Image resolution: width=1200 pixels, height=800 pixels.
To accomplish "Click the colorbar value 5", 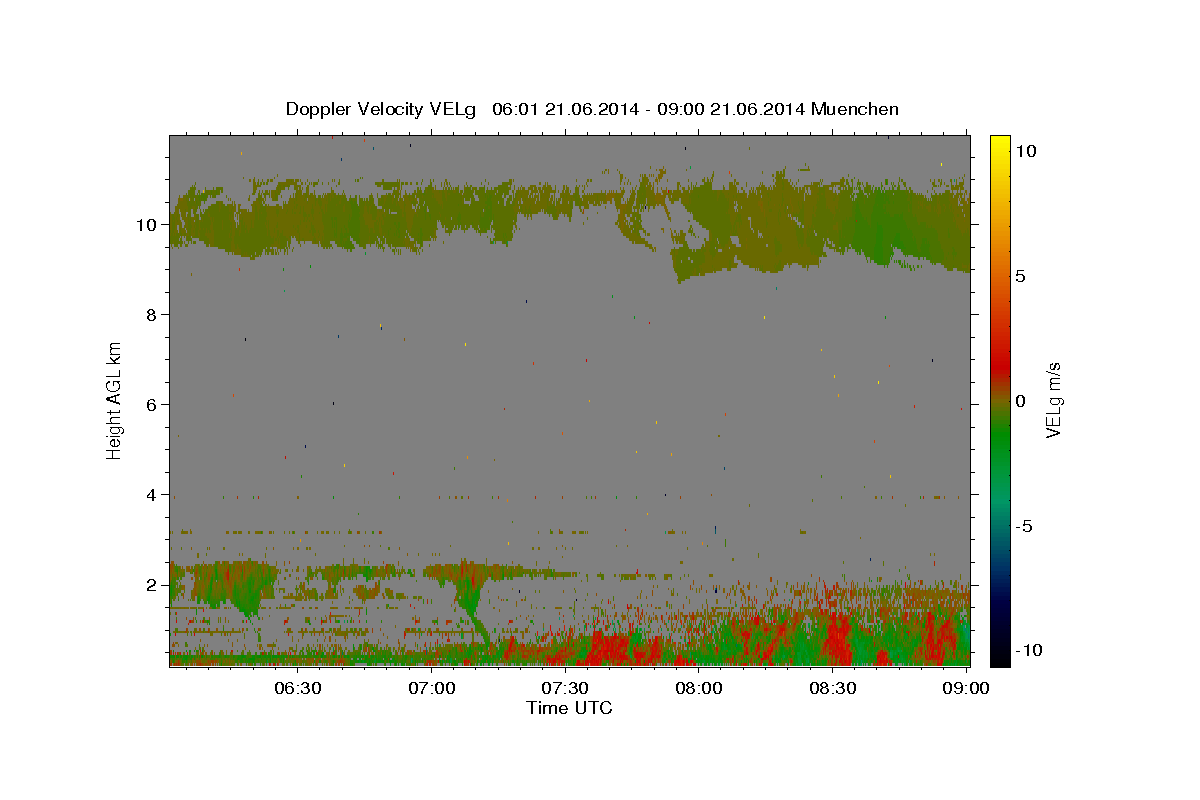I will click(1020, 276).
